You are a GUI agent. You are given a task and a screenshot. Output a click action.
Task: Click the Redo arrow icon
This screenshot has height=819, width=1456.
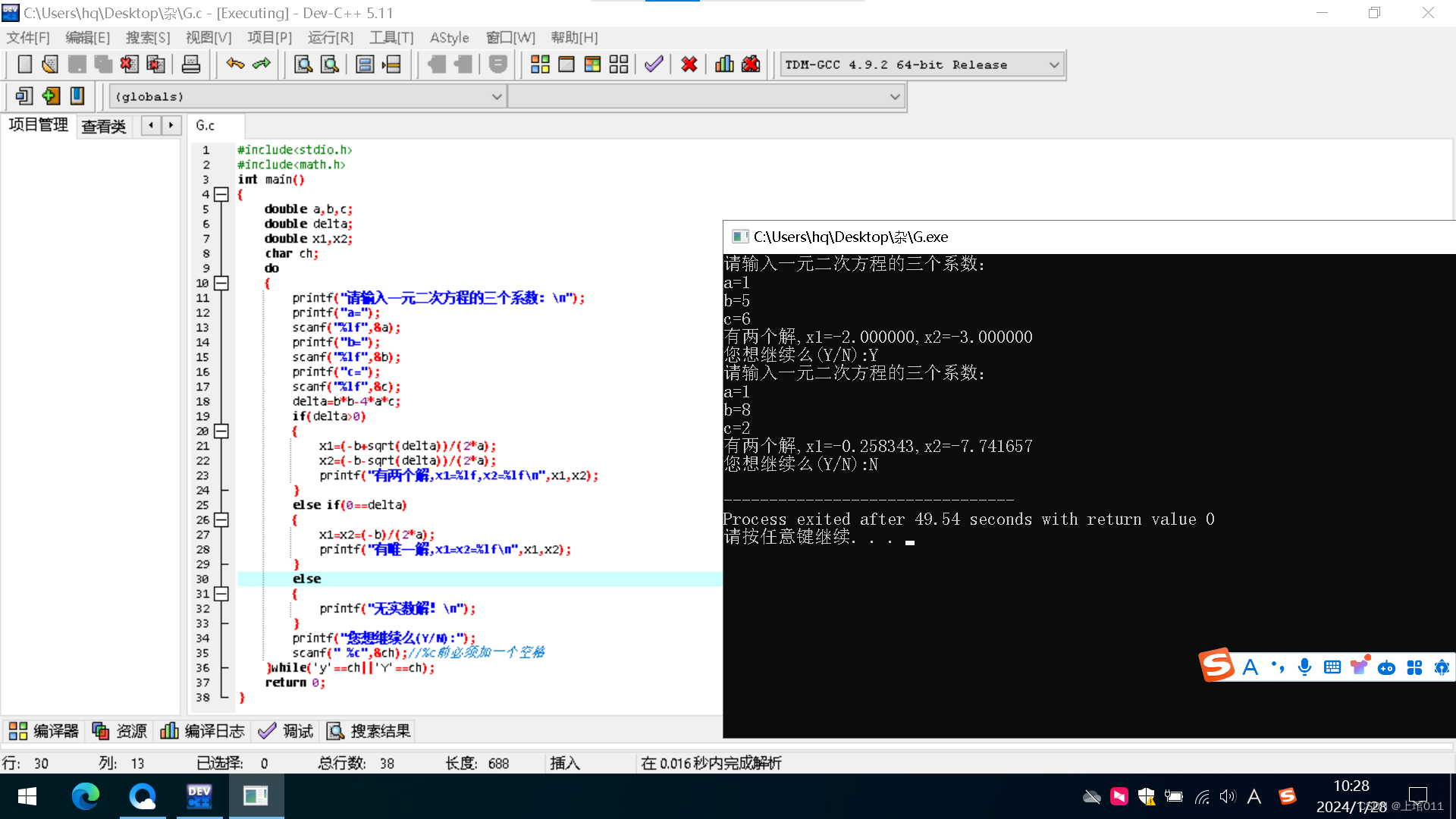[262, 64]
